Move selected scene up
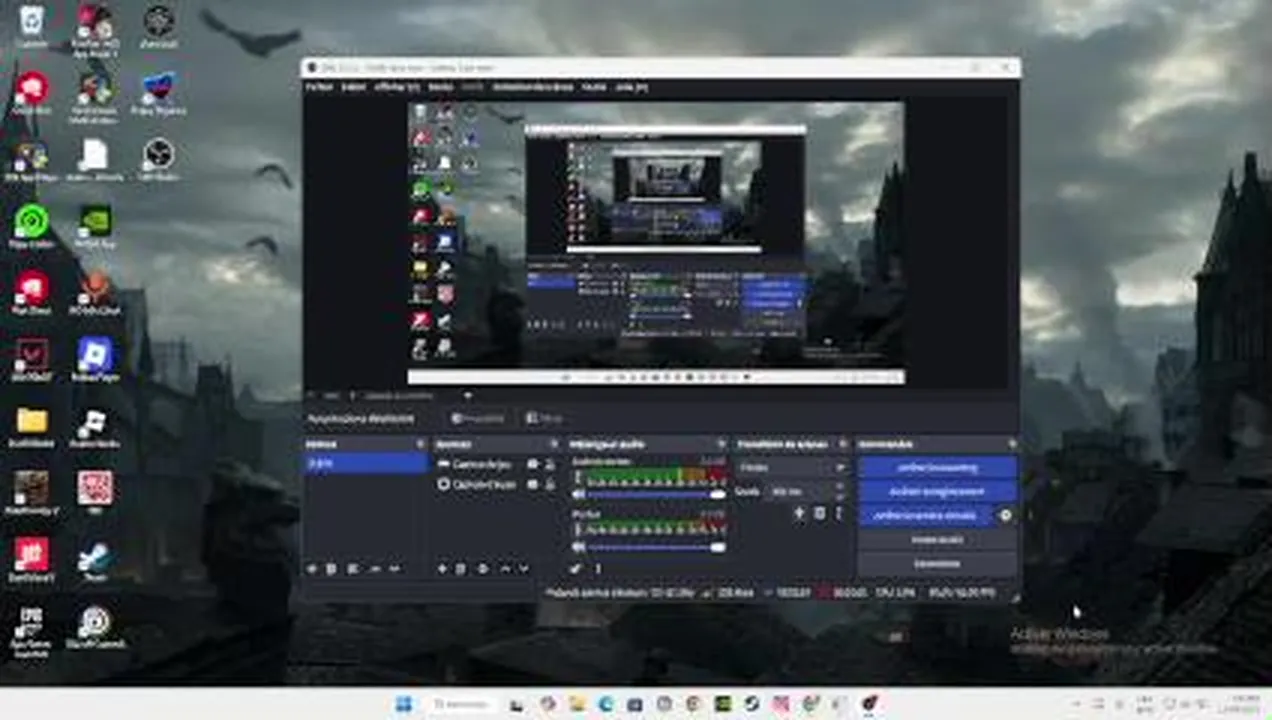 click(x=375, y=569)
